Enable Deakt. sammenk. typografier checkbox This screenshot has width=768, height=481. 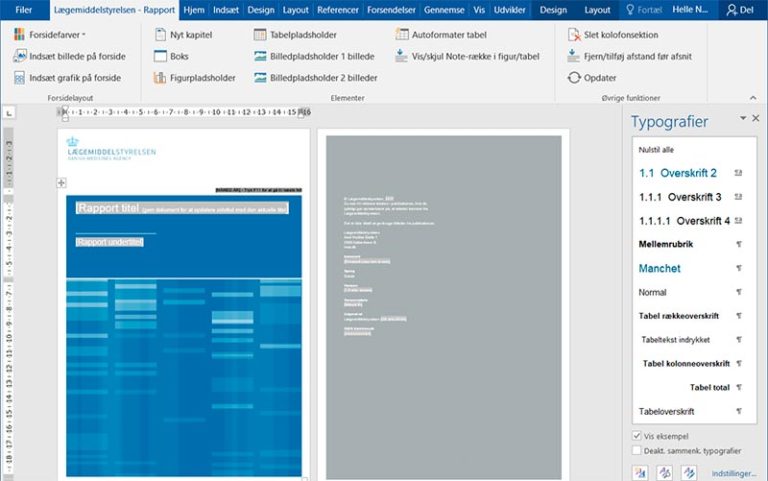(638, 451)
